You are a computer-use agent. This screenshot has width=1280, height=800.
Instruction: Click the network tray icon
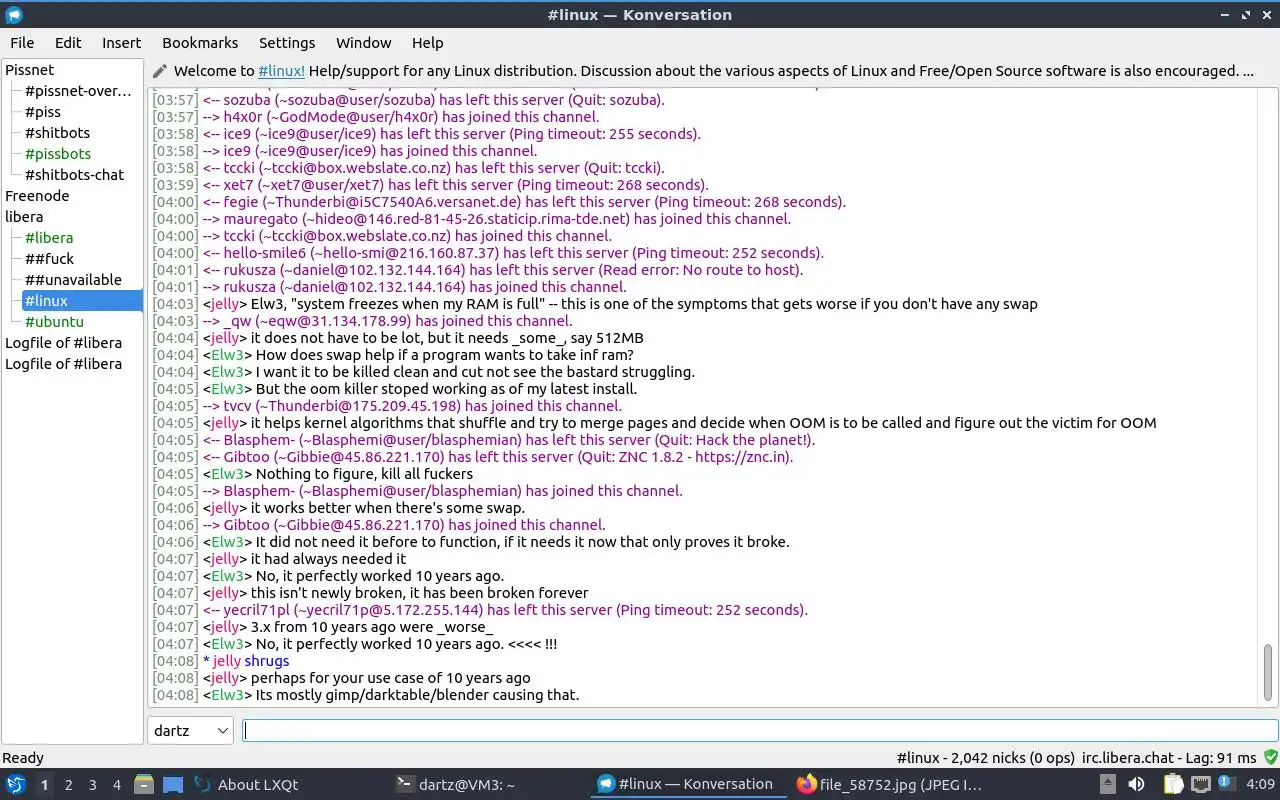(x=1201, y=785)
